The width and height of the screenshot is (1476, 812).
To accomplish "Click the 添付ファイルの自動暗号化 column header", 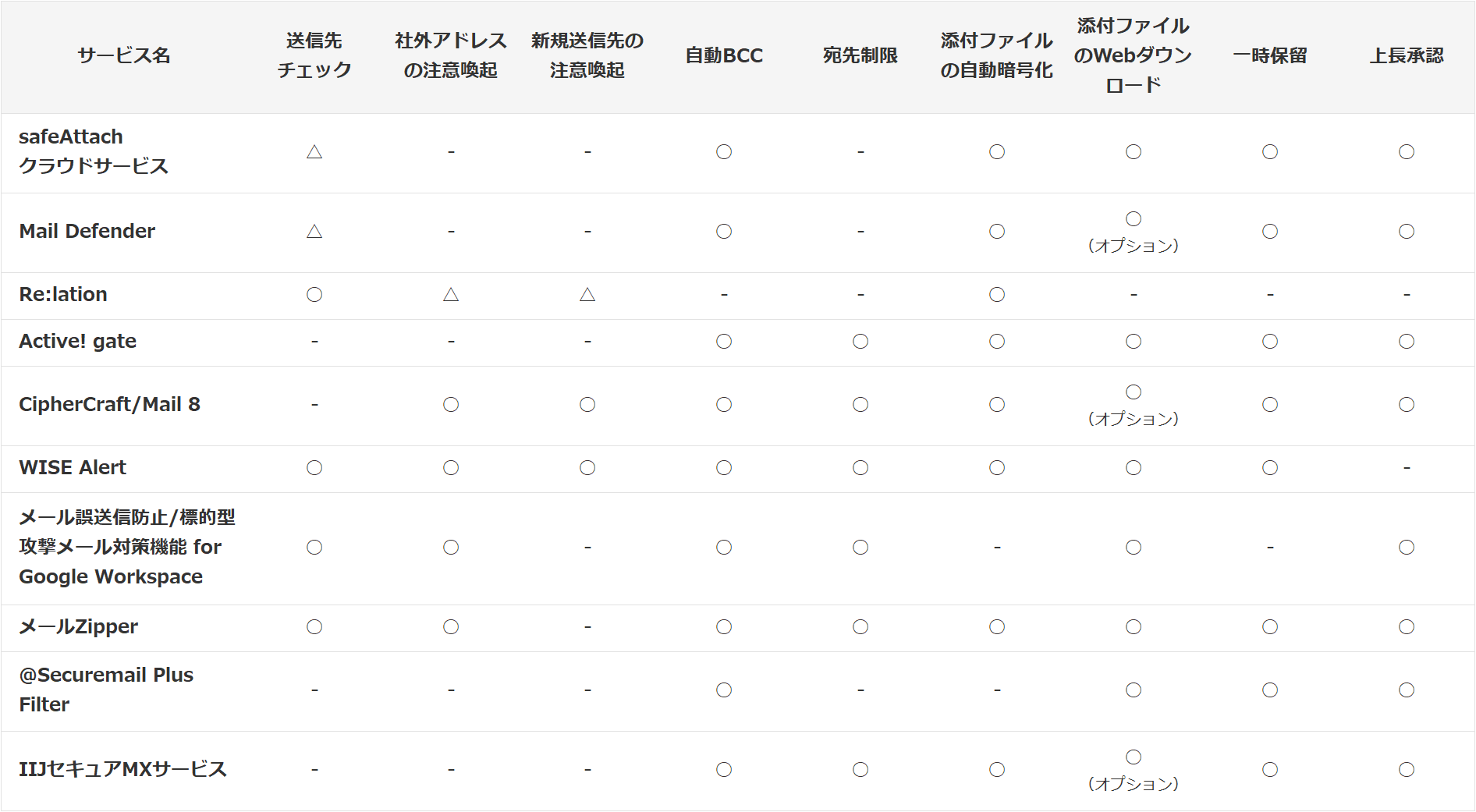I will [996, 55].
